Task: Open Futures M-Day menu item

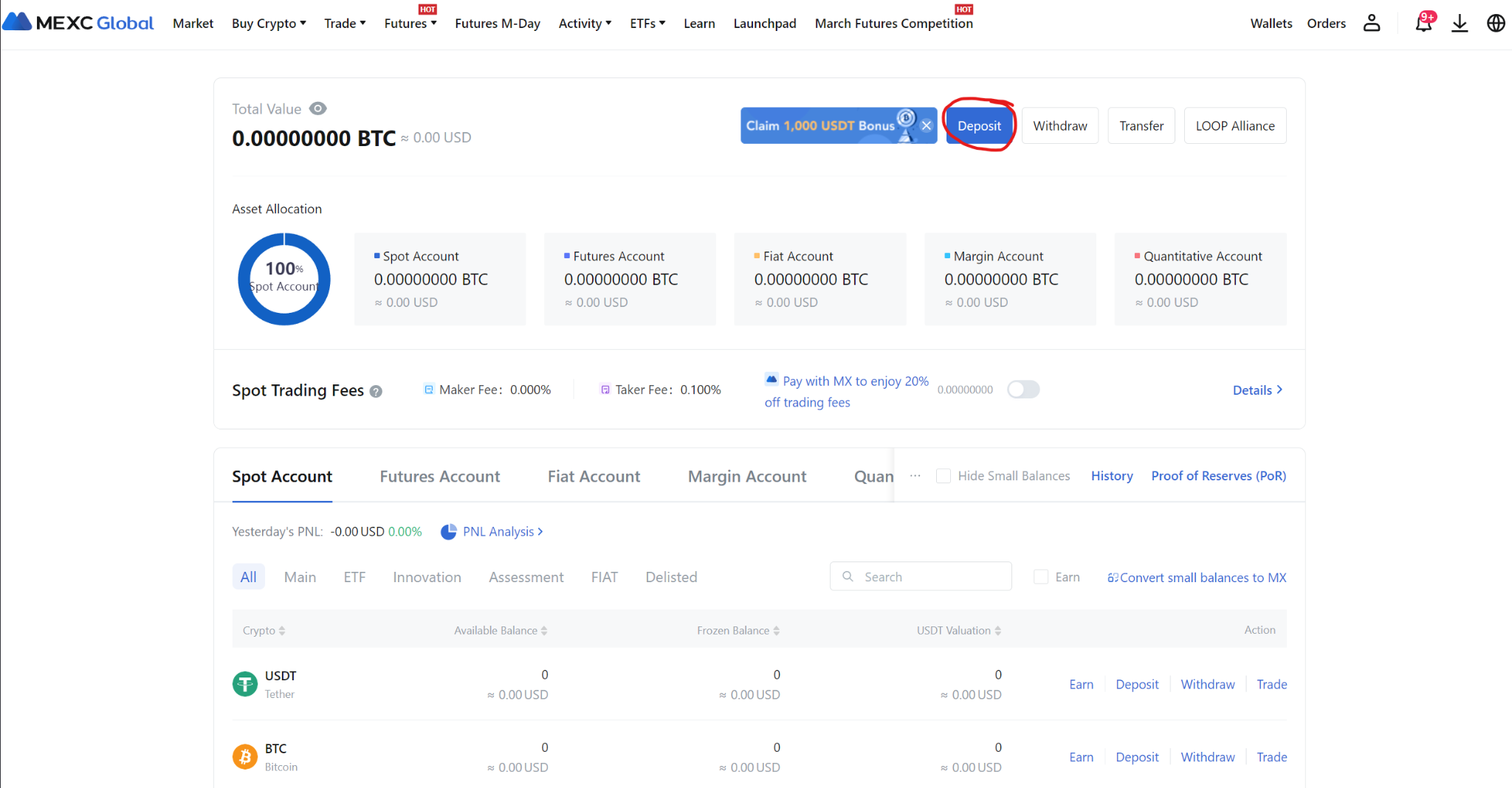Action: (x=498, y=24)
